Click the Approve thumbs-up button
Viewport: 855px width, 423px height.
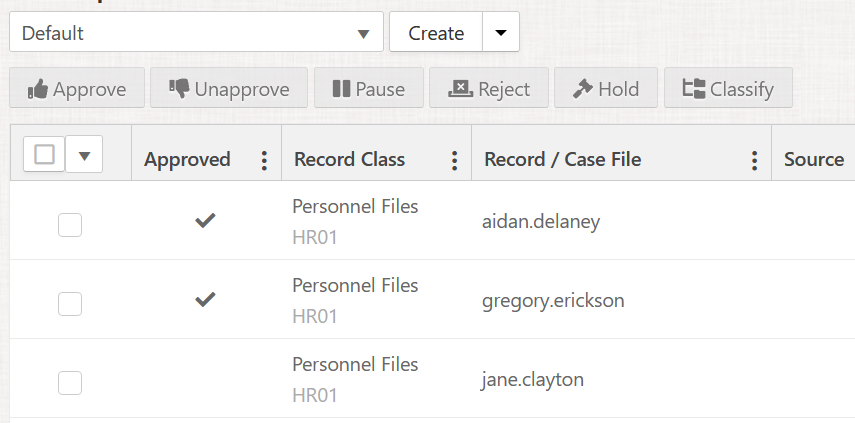tap(77, 89)
